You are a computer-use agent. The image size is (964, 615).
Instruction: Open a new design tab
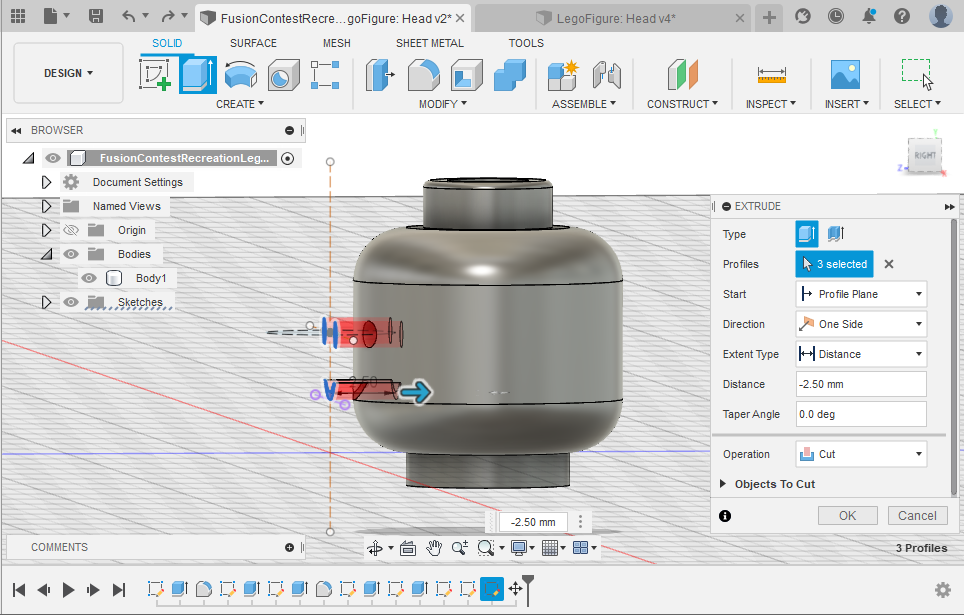tap(768, 18)
